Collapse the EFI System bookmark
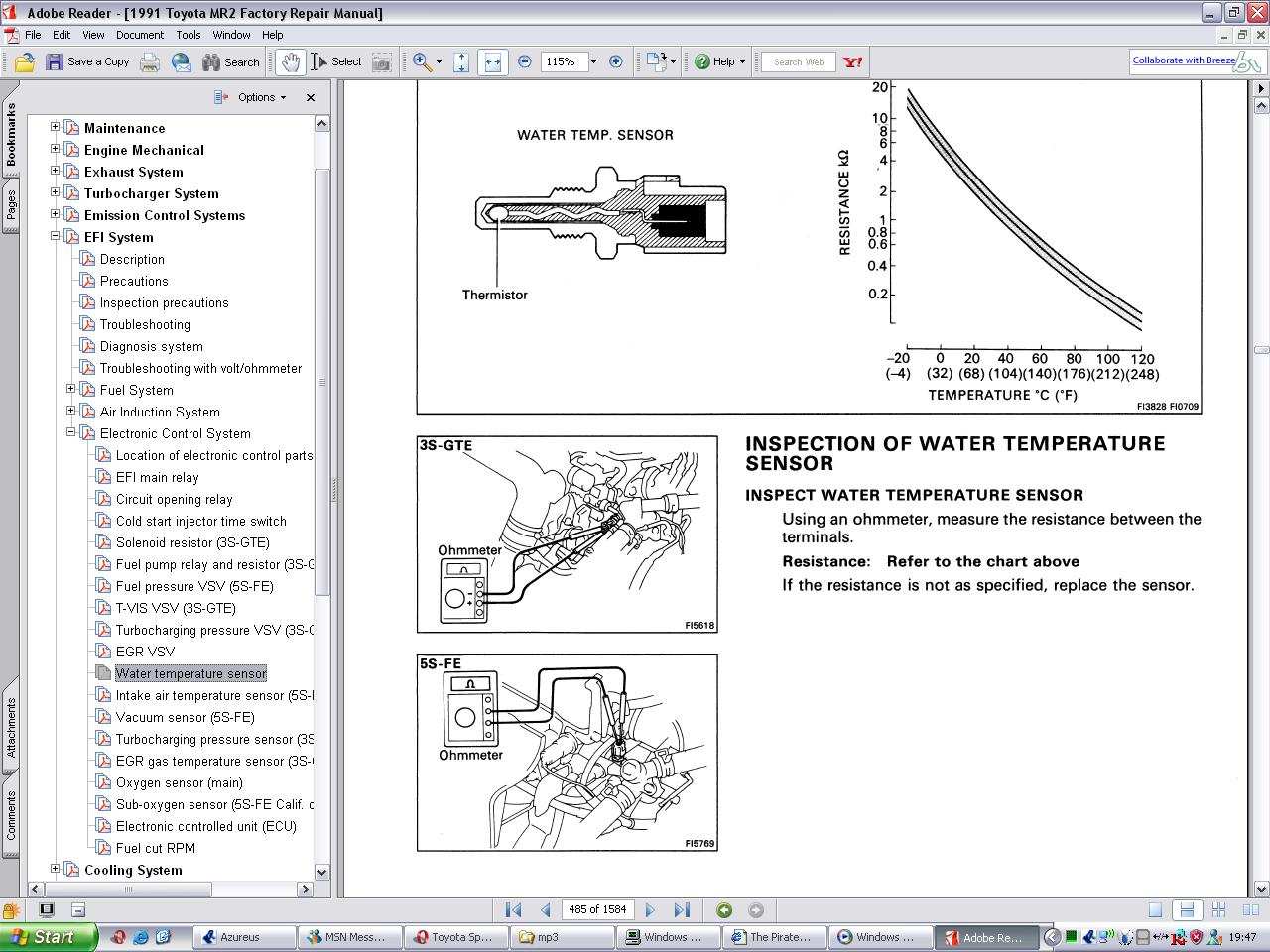1270x952 pixels. pos(55,237)
